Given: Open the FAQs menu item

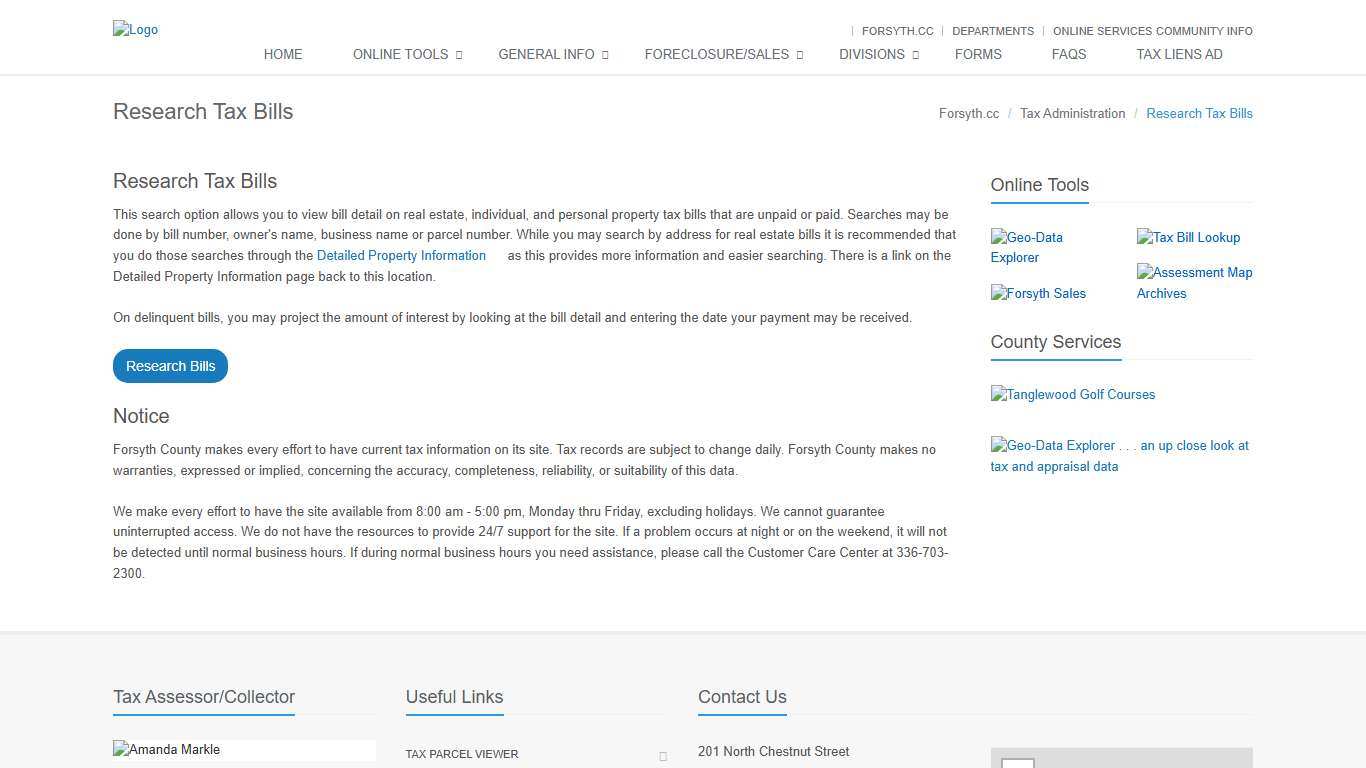Looking at the screenshot, I should (x=1068, y=55).
